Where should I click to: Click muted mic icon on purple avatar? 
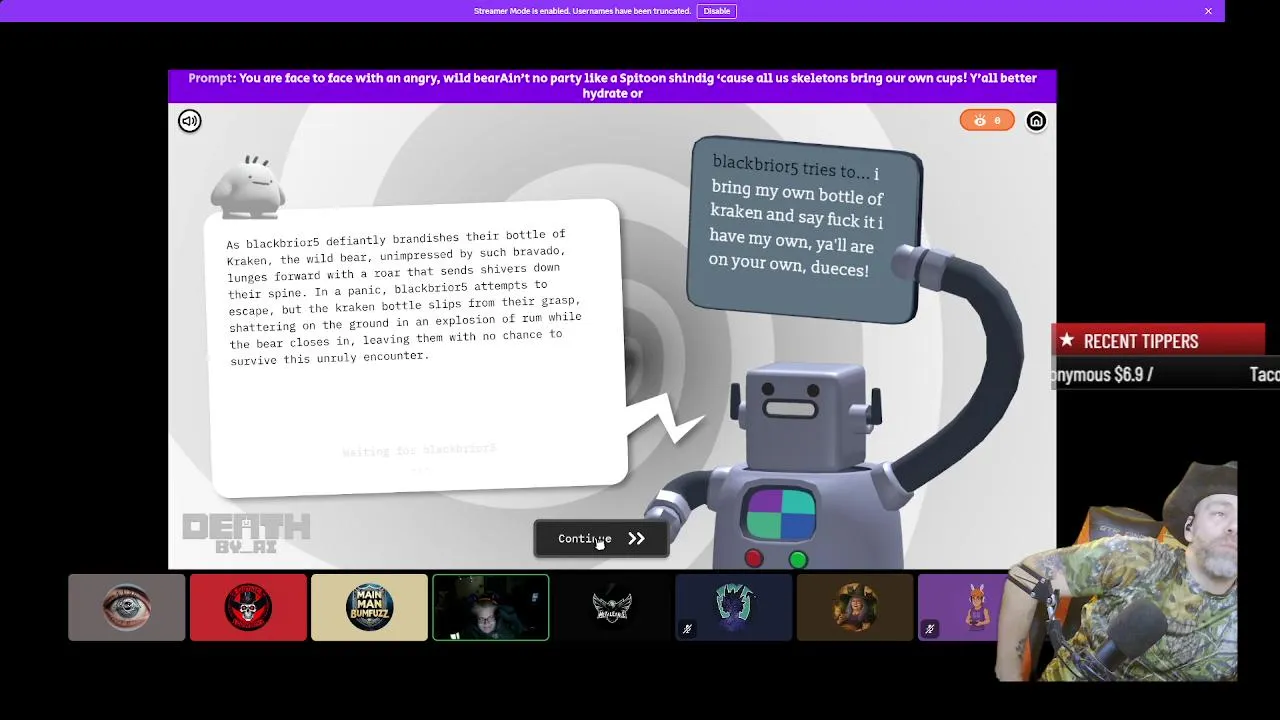[929, 629]
